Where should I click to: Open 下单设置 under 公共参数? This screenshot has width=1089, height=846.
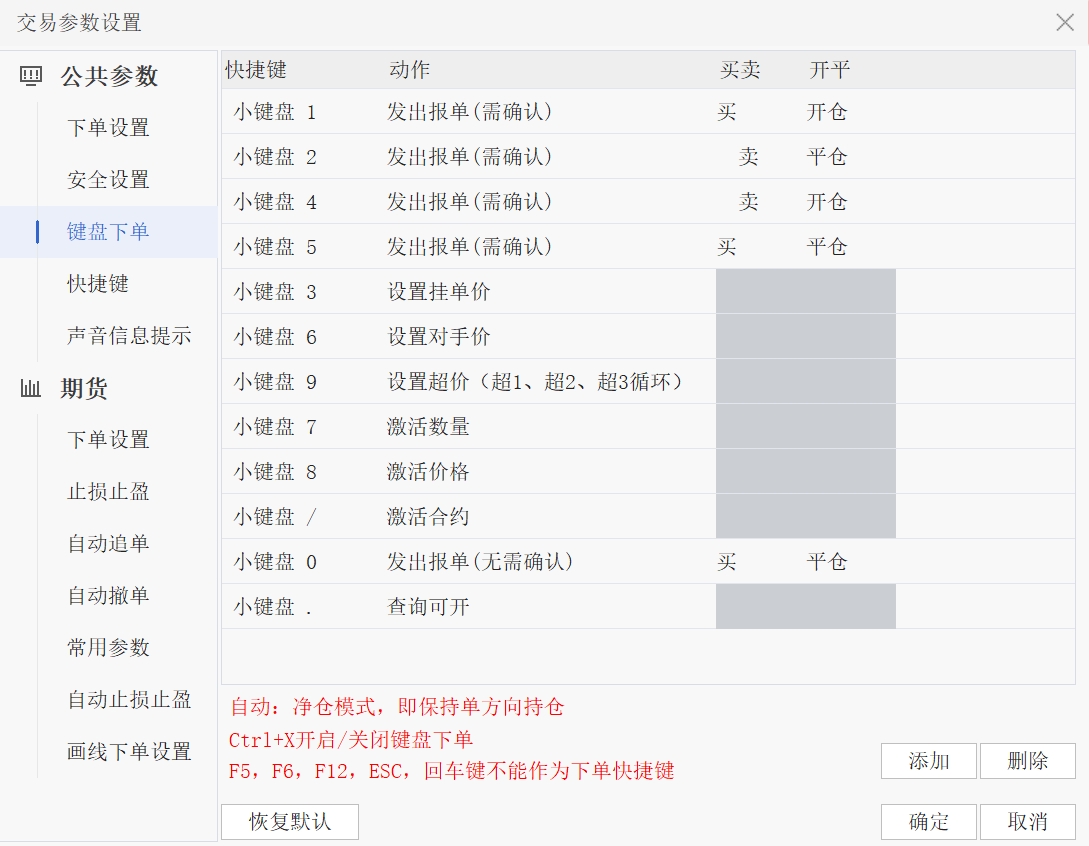108,128
